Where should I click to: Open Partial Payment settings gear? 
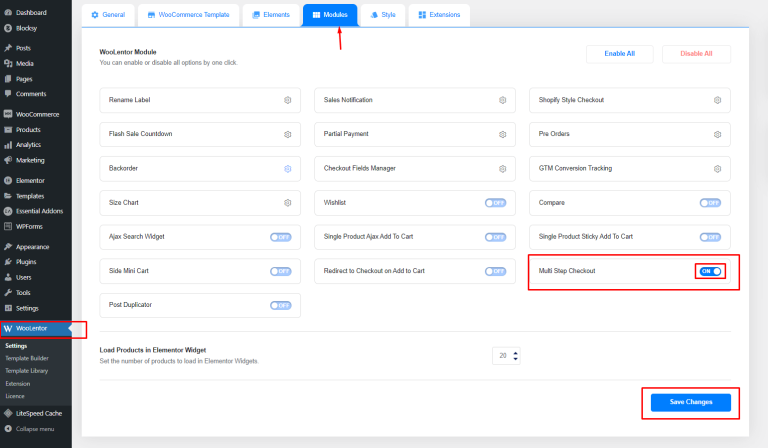pyautogui.click(x=503, y=134)
